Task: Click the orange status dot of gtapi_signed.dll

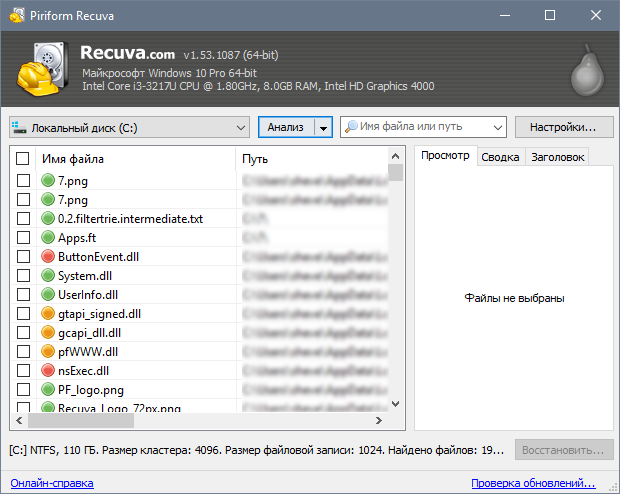Action: pos(48,313)
